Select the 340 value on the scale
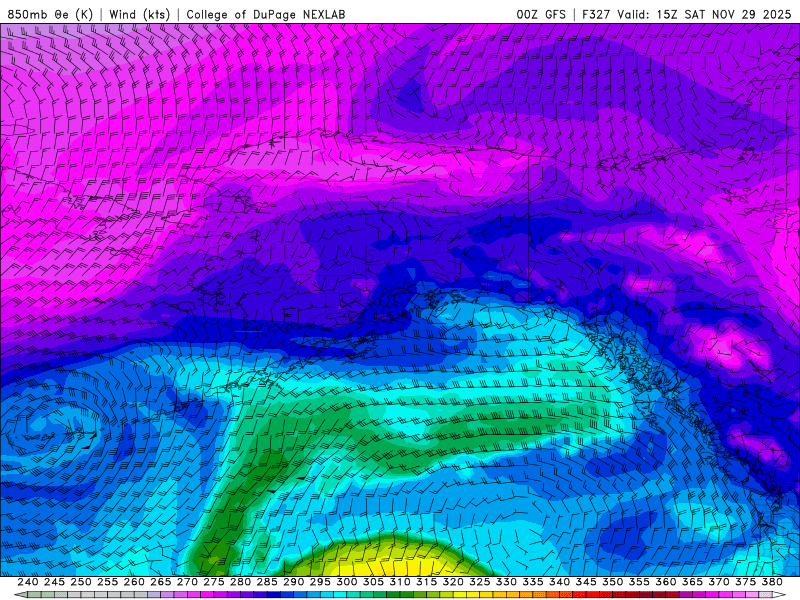Screen dimensions: 800x600 click(559, 582)
